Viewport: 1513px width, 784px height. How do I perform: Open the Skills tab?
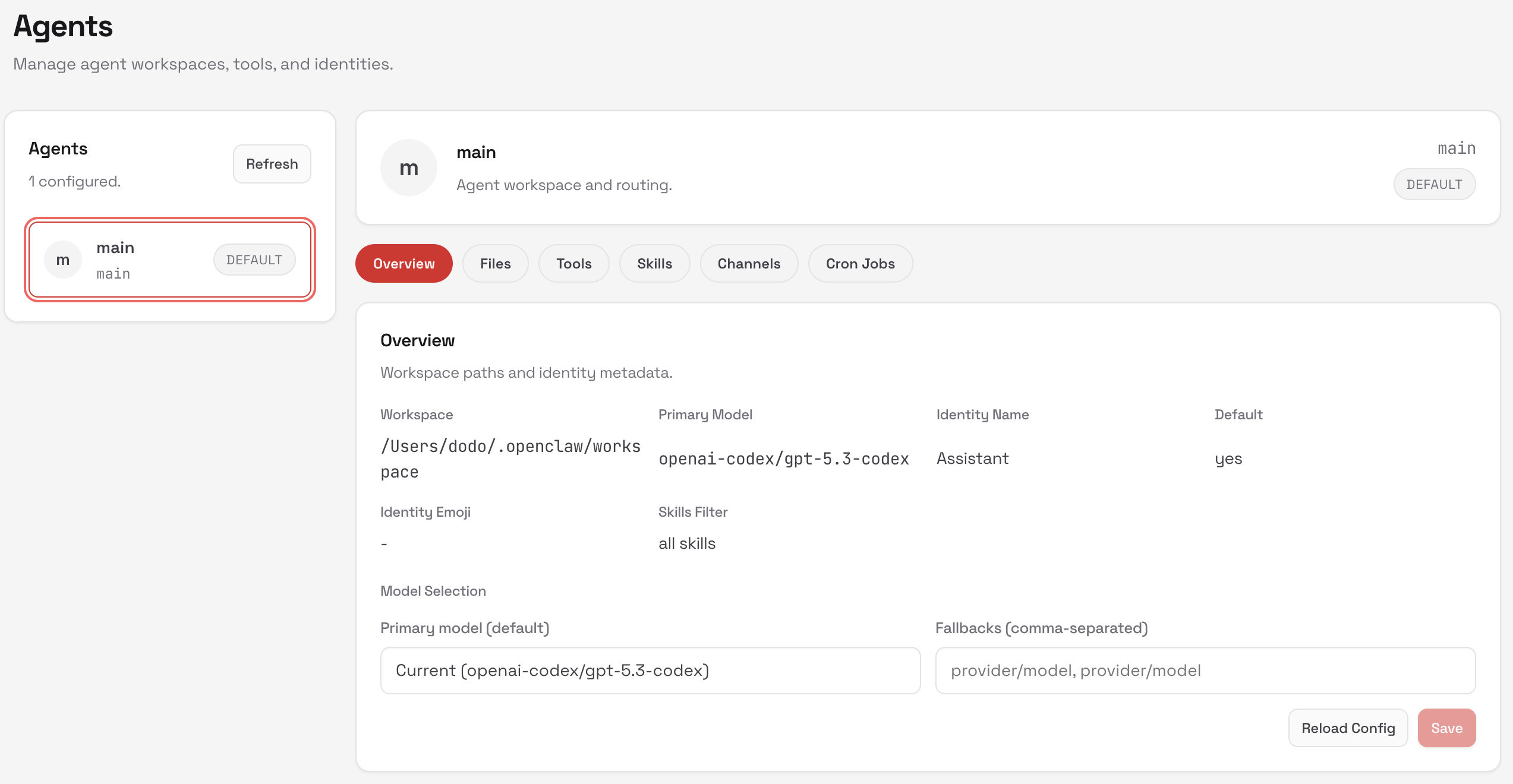click(654, 264)
